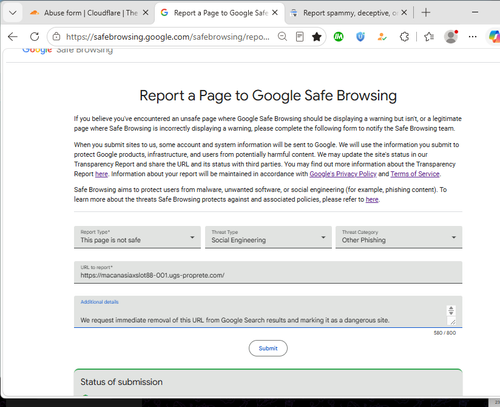Minimize the browser window
The image size is (500, 407).
pos(475,13)
